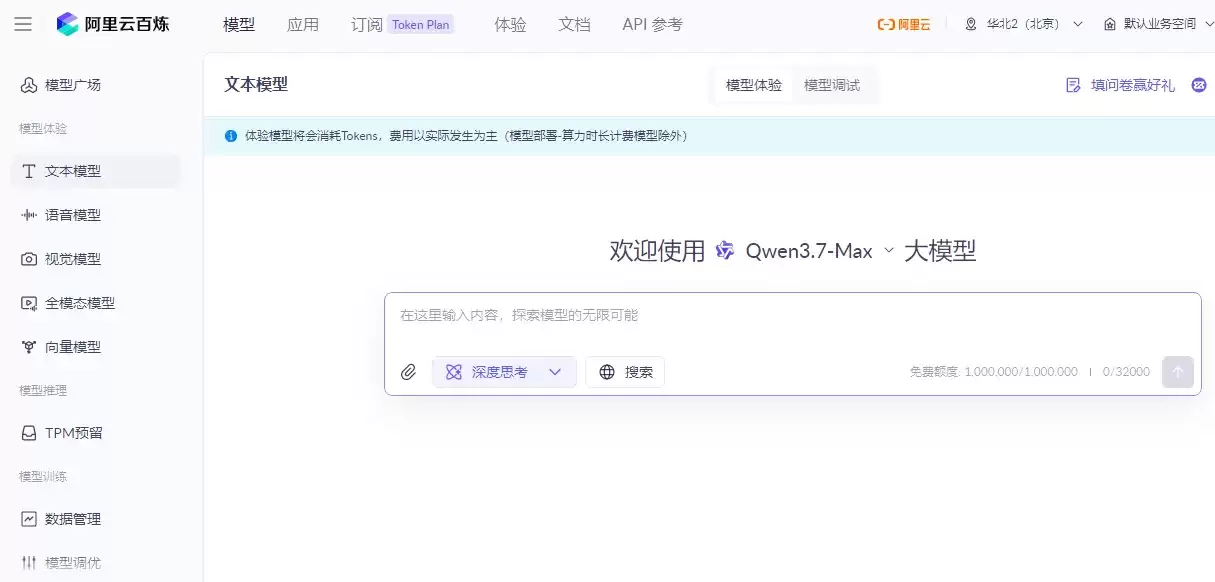Viewport: 1215px width, 582px height.
Task: Click the 模型体验 sidebar section label
Action: [x=43, y=128]
